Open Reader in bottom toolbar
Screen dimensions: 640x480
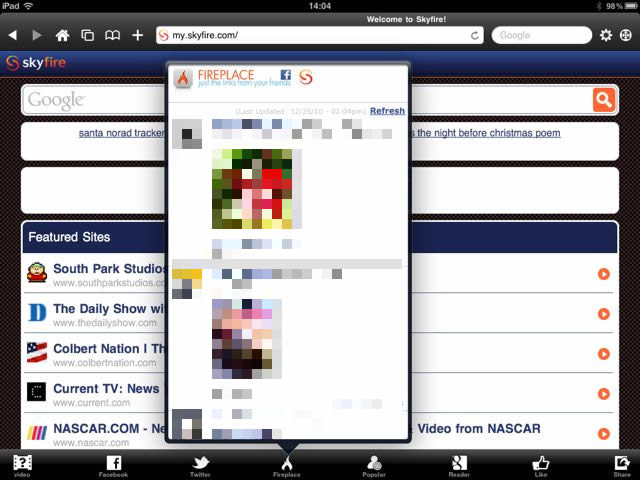coord(459,466)
